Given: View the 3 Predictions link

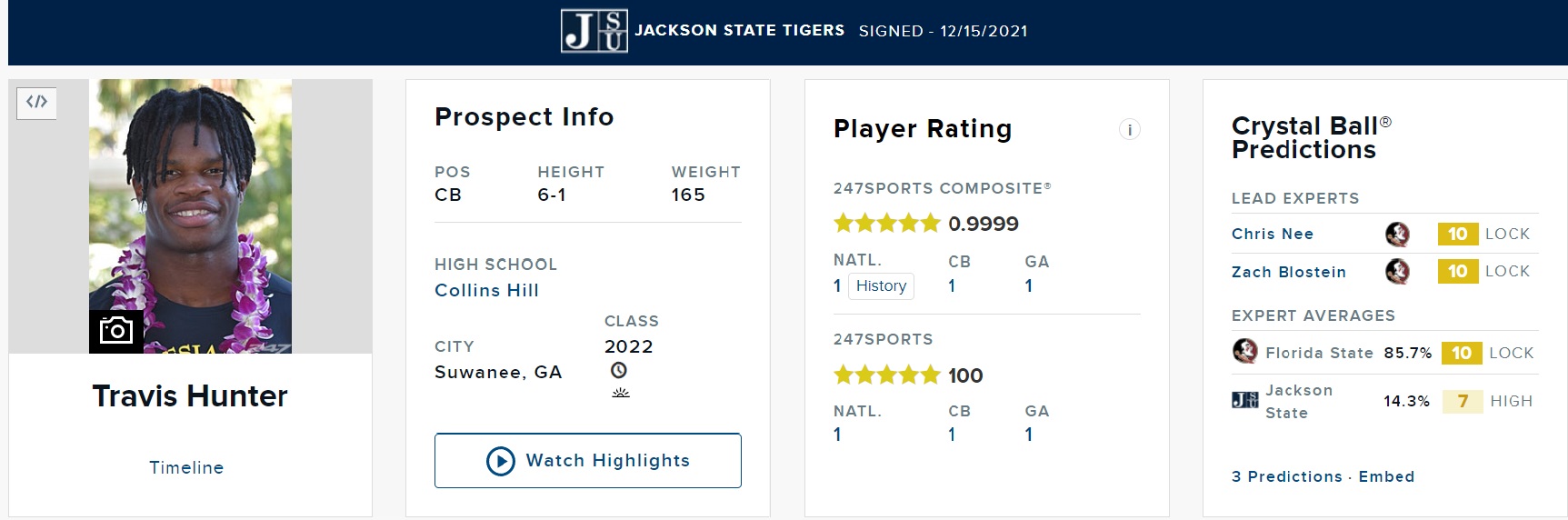Looking at the screenshot, I should [x=1287, y=476].
